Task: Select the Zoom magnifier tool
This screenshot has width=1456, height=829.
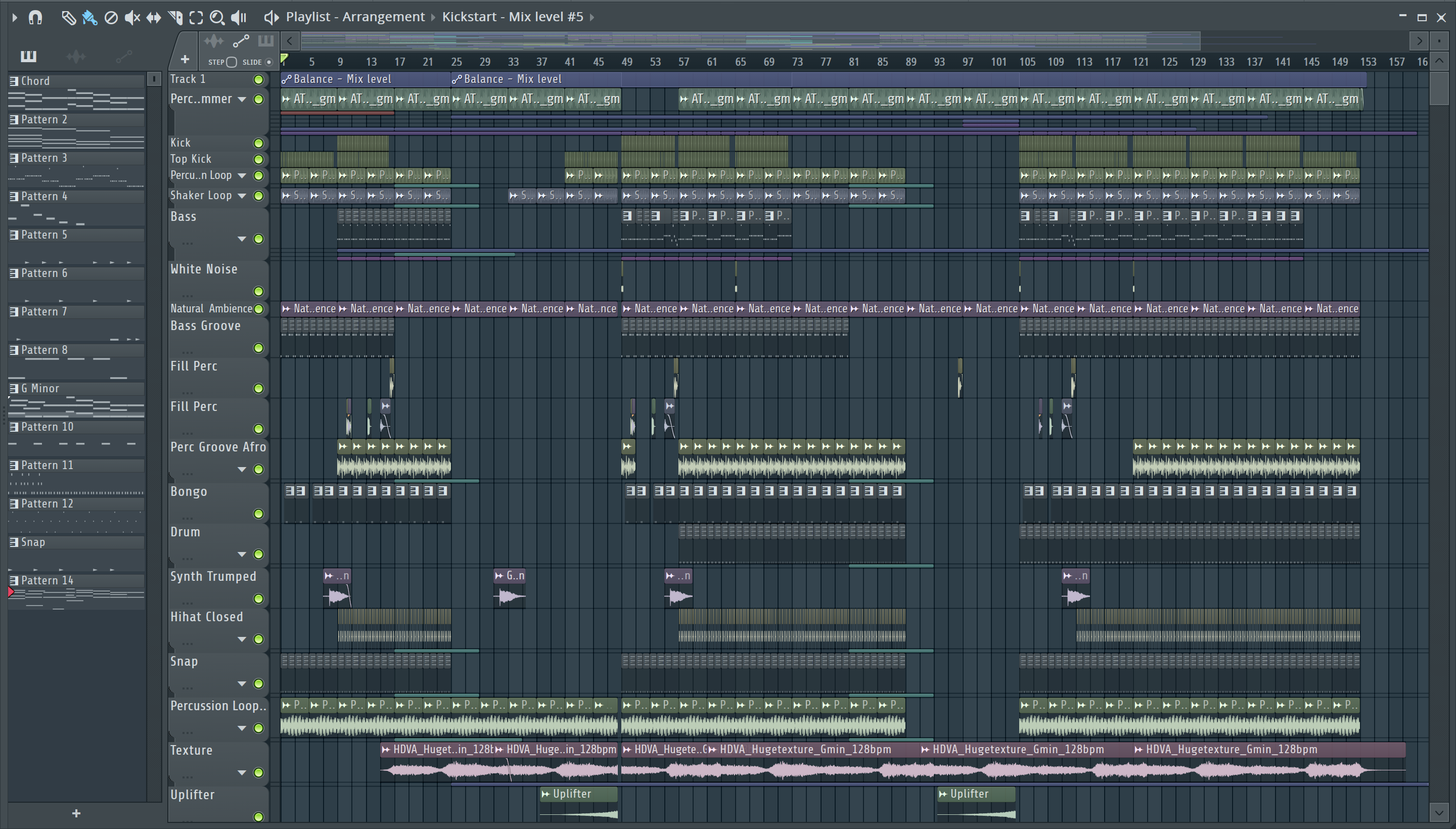Action: click(x=217, y=18)
